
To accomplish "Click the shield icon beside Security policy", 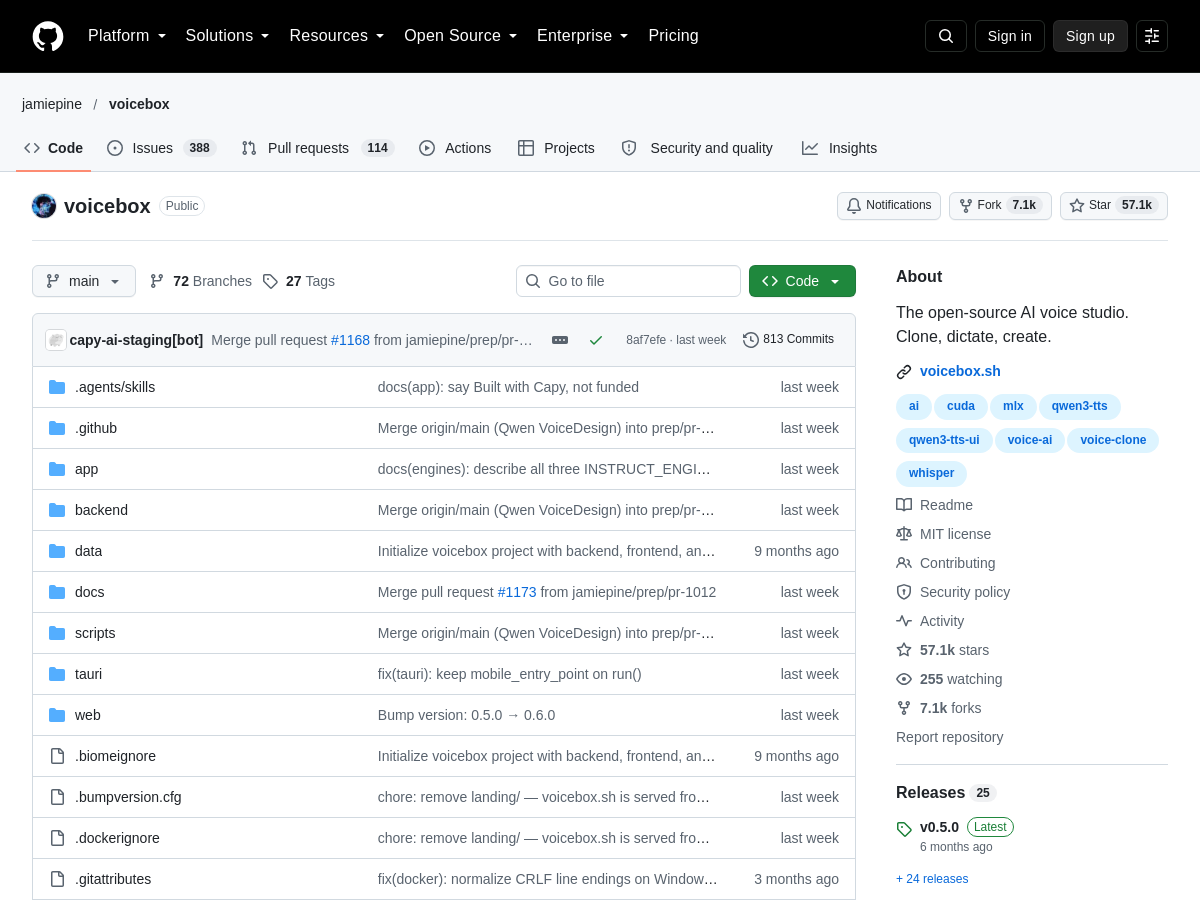I will point(904,592).
